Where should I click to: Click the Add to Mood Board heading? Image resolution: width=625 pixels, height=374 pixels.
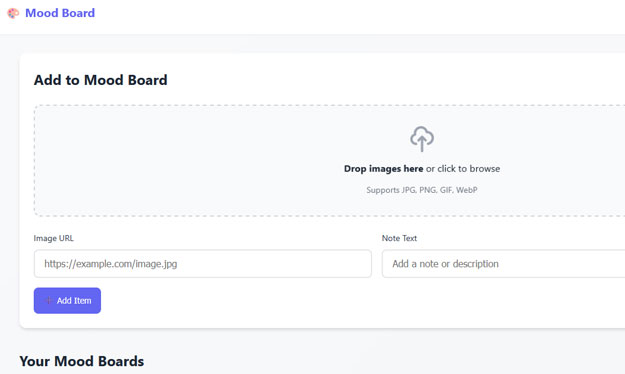[x=100, y=80]
